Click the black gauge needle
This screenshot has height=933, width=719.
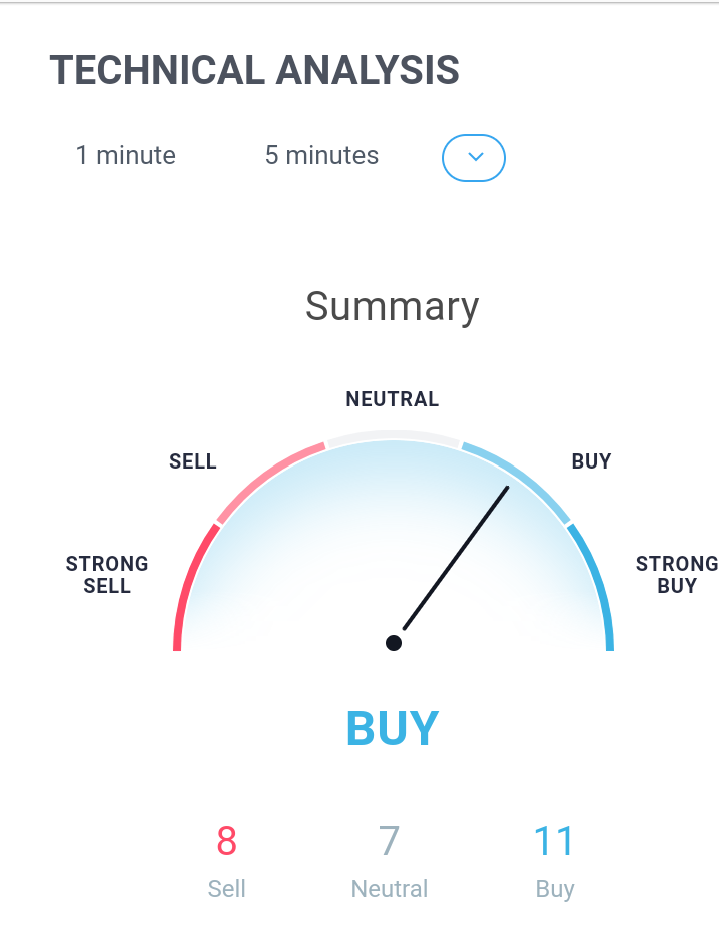click(456, 558)
